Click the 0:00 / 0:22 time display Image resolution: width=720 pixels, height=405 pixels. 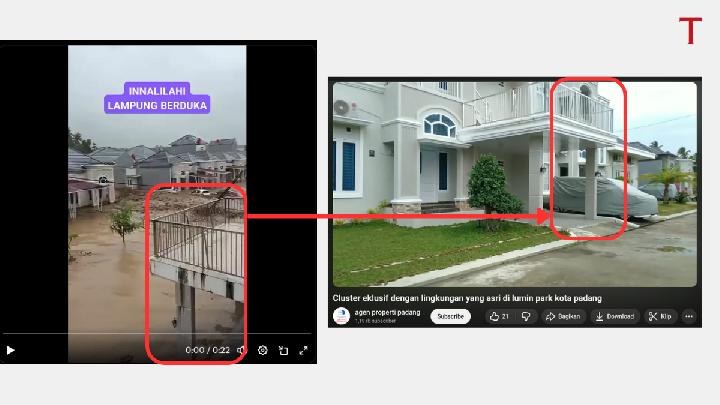207,351
